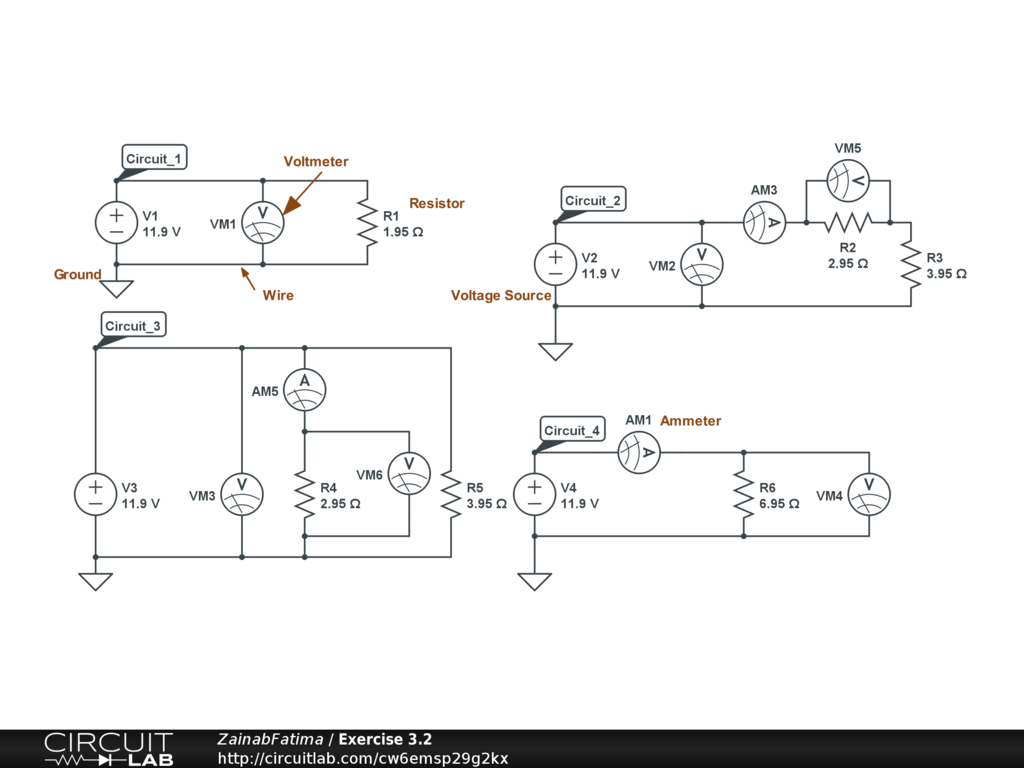The width and height of the screenshot is (1024, 768).
Task: Select the VM2 voltmeter in Circuit_2
Action: click(x=702, y=264)
